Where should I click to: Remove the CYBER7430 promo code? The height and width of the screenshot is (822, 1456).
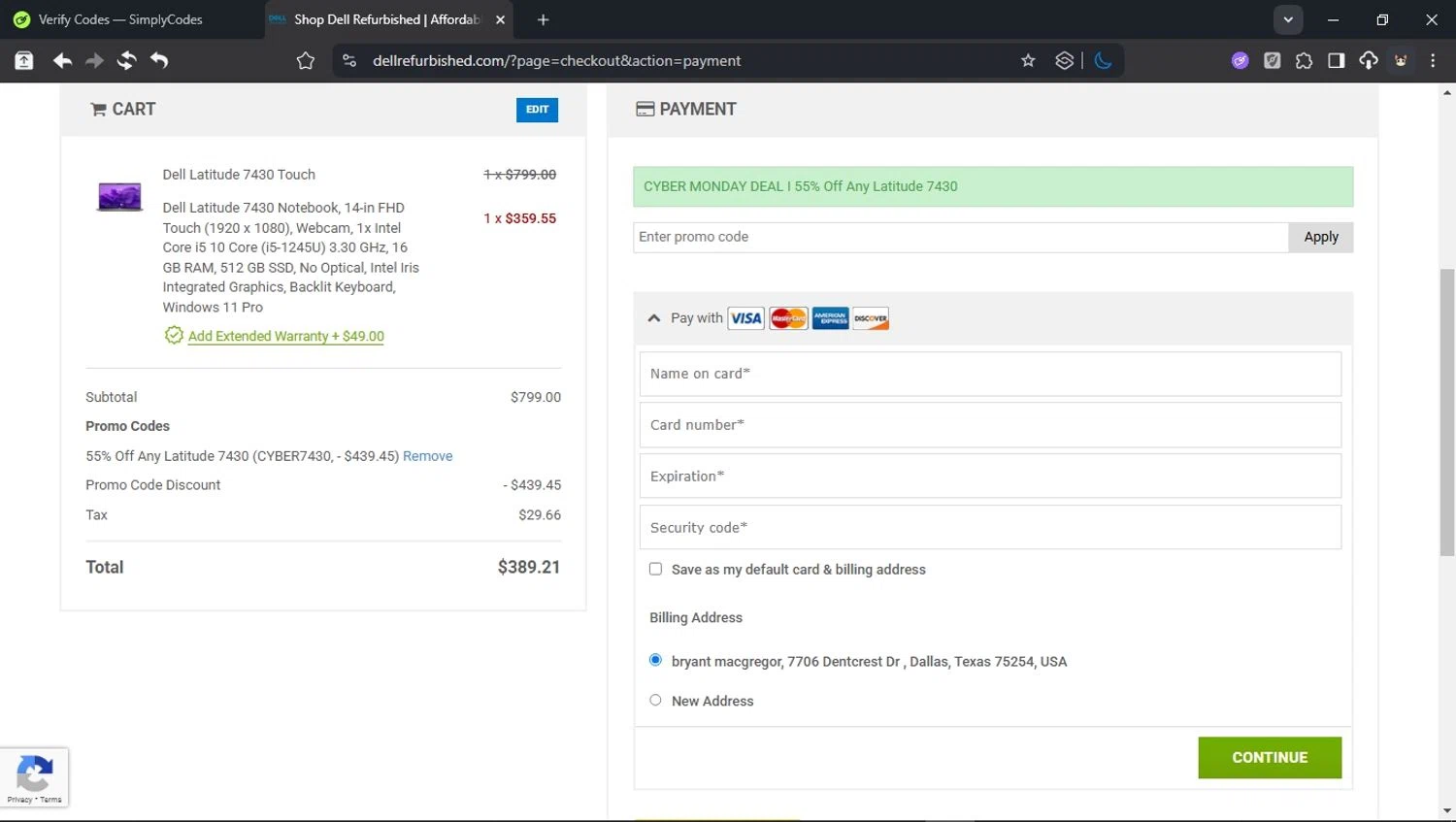coord(427,456)
